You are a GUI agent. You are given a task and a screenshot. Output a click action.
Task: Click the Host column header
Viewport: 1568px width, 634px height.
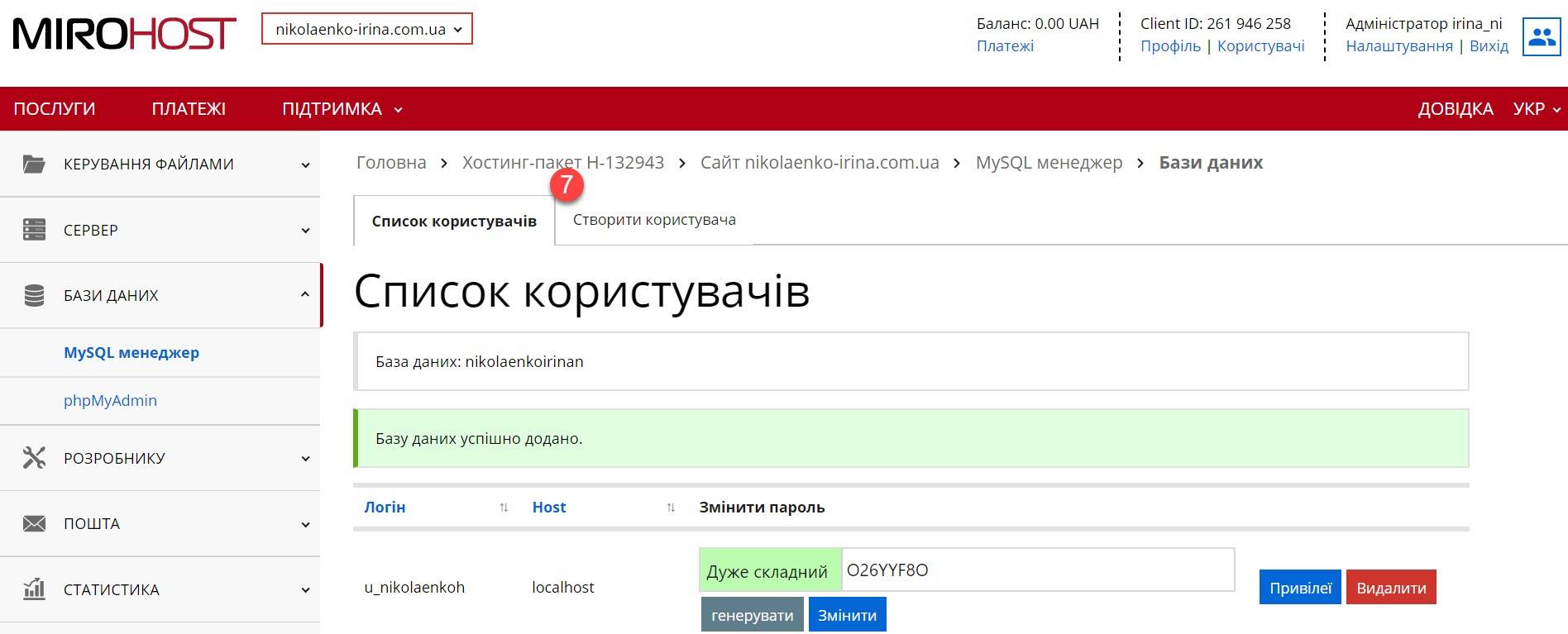[549, 508]
